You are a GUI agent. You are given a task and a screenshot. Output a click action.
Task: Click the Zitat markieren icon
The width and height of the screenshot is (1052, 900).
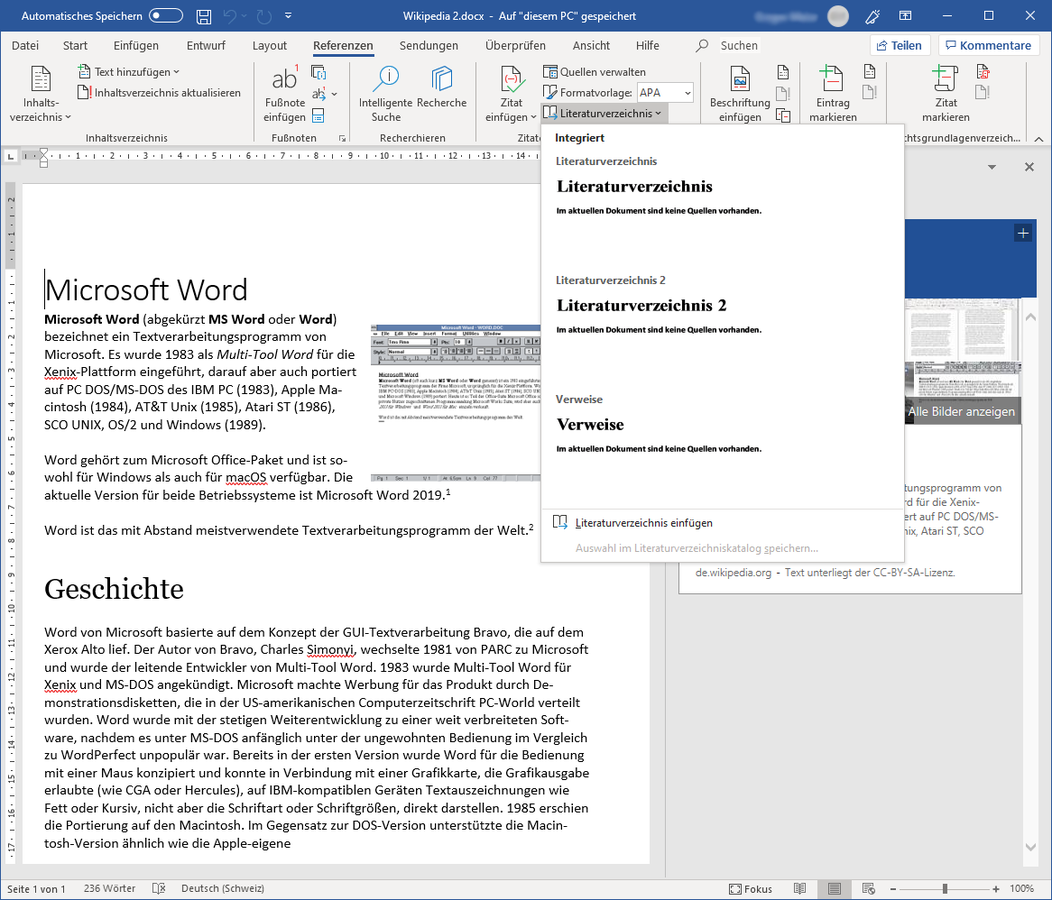pyautogui.click(x=945, y=81)
